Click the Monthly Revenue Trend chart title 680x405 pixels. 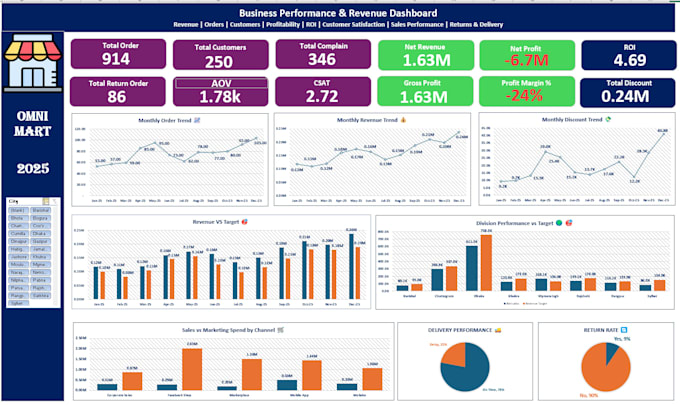[367, 120]
